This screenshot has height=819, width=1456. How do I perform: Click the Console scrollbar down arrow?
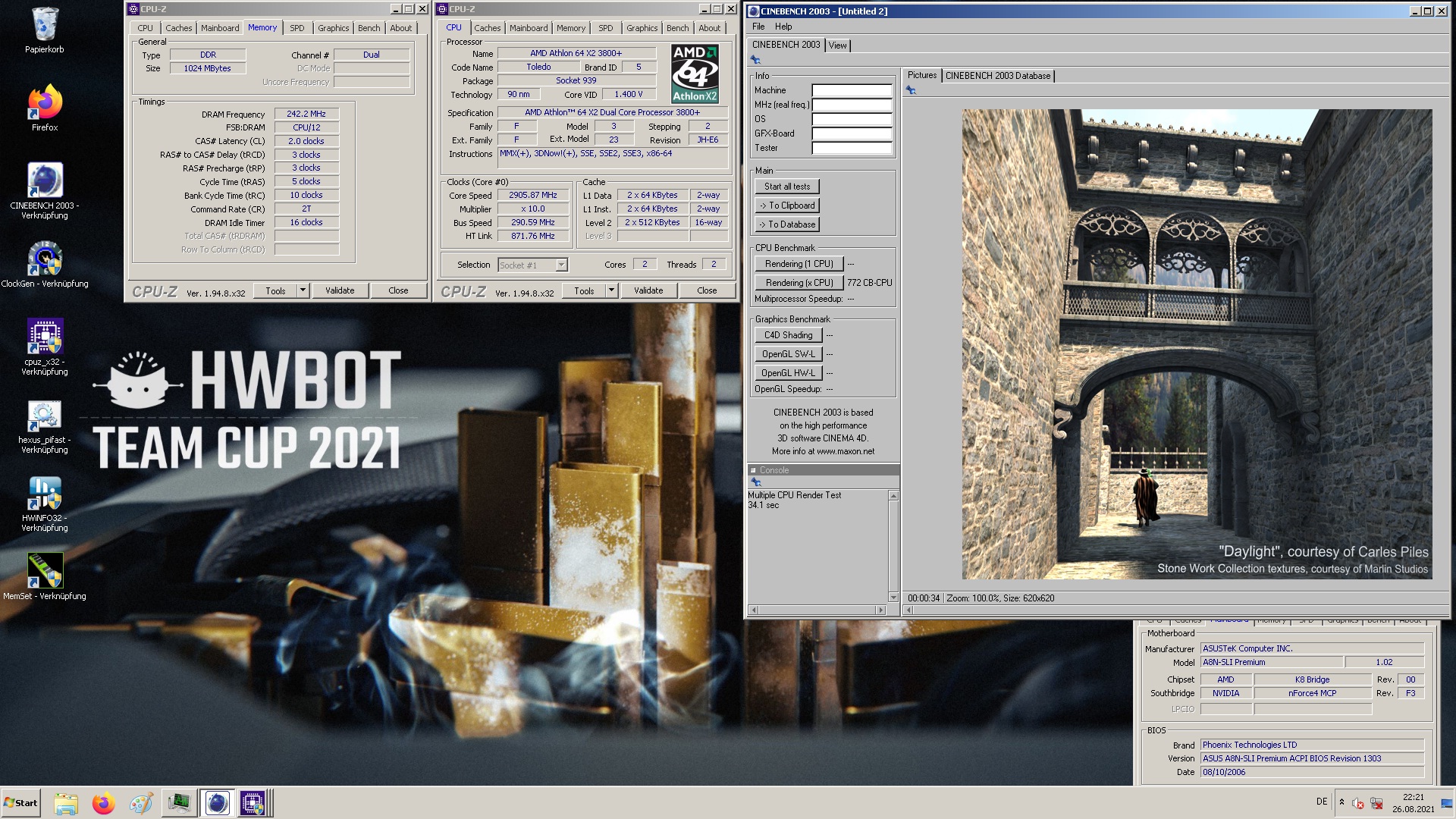click(x=893, y=598)
